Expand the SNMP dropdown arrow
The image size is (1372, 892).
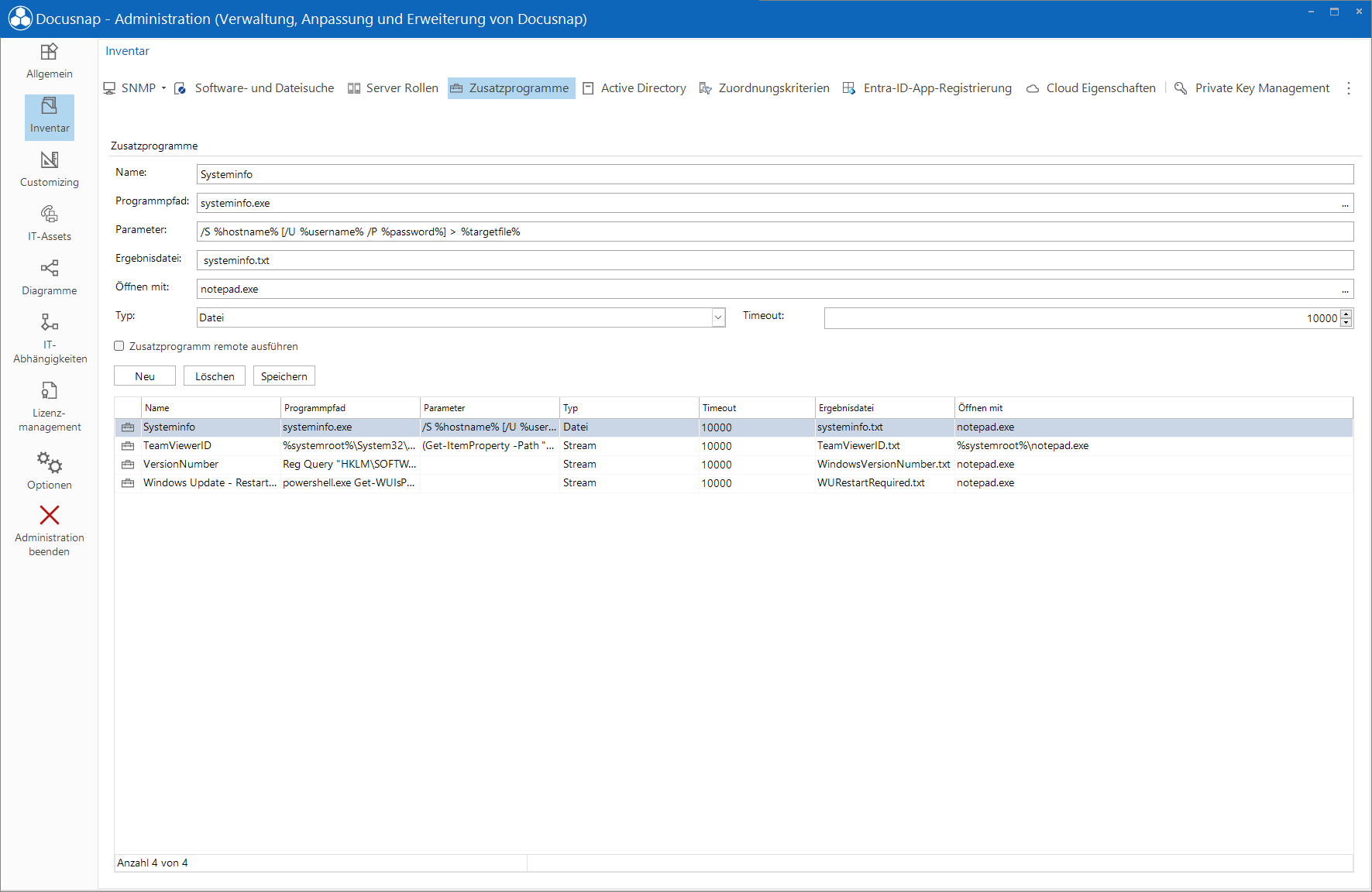(x=163, y=88)
